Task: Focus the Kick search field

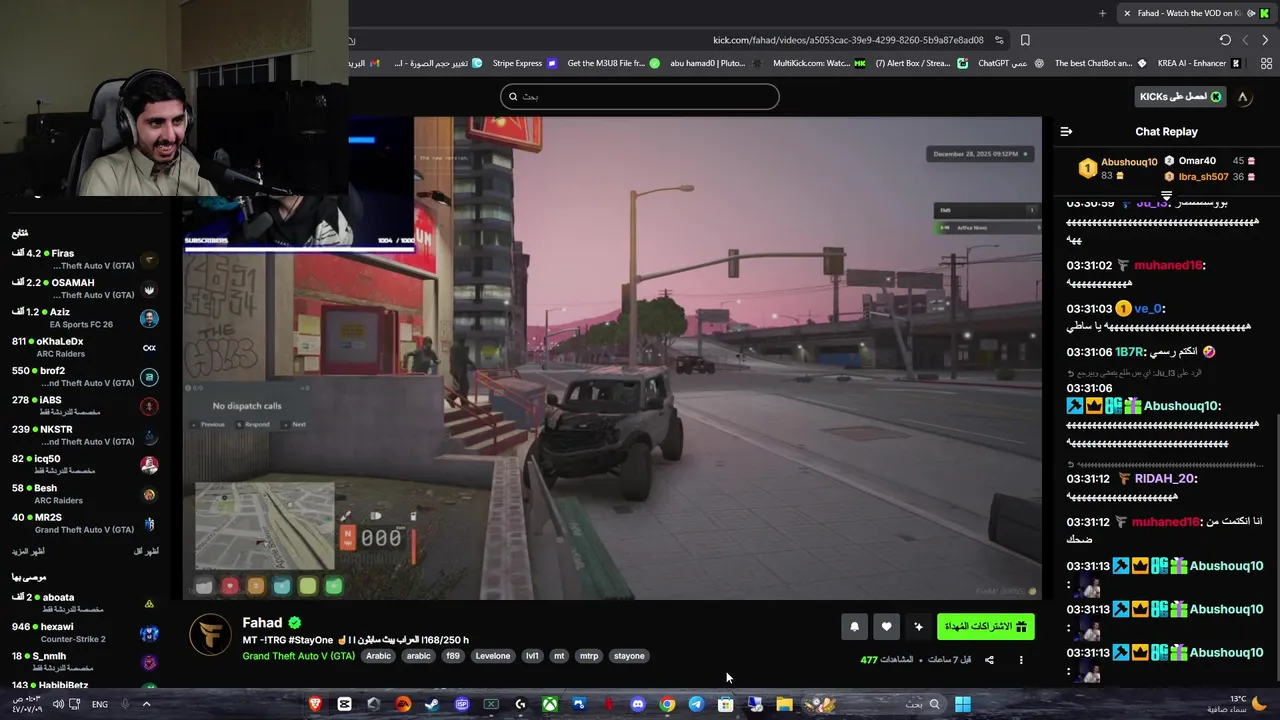Action: click(640, 97)
